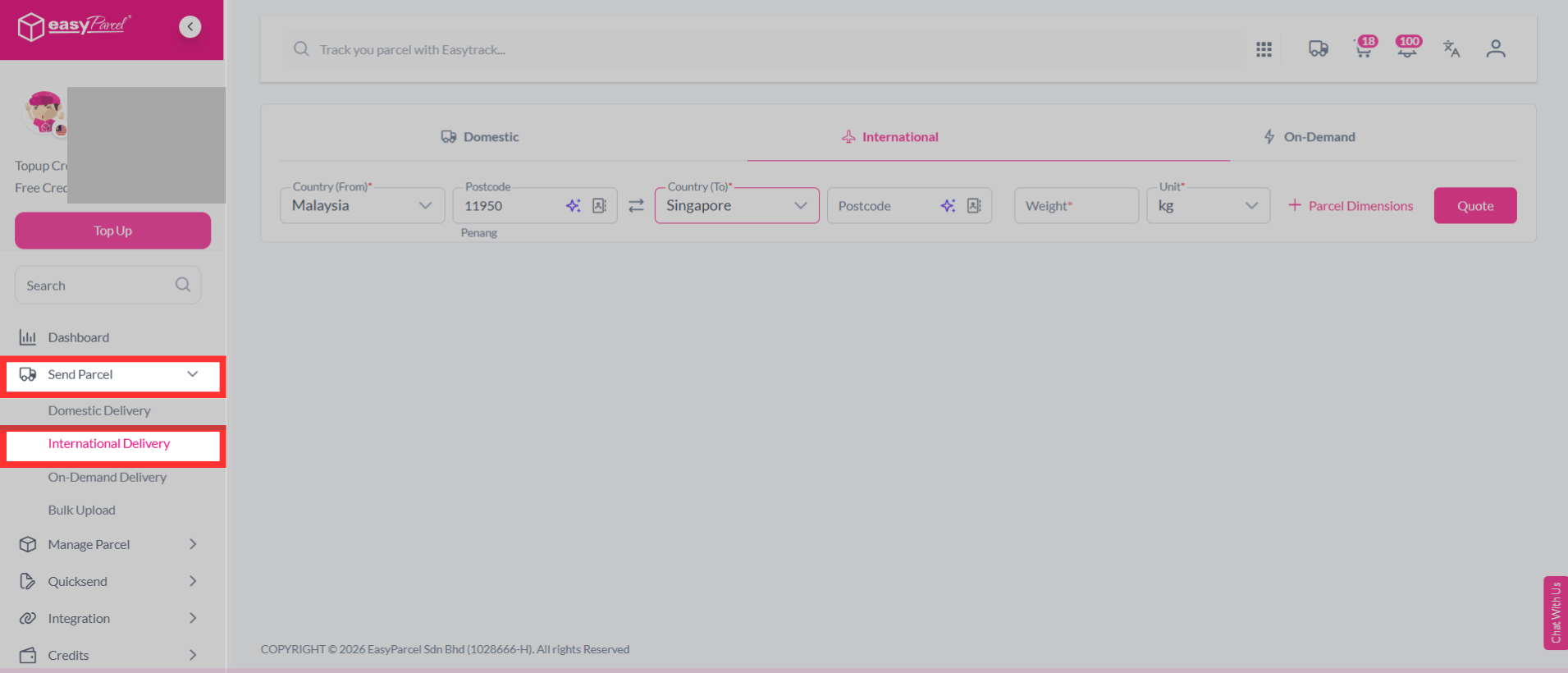
Task: Open notifications bell showing 100
Action: 1408,48
